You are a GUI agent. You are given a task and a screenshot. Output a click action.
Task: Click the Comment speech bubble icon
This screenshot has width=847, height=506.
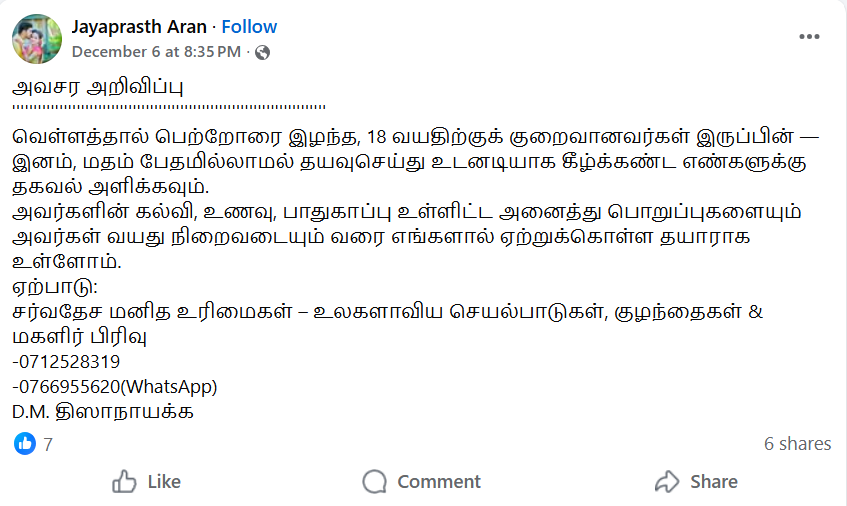pyautogui.click(x=375, y=482)
